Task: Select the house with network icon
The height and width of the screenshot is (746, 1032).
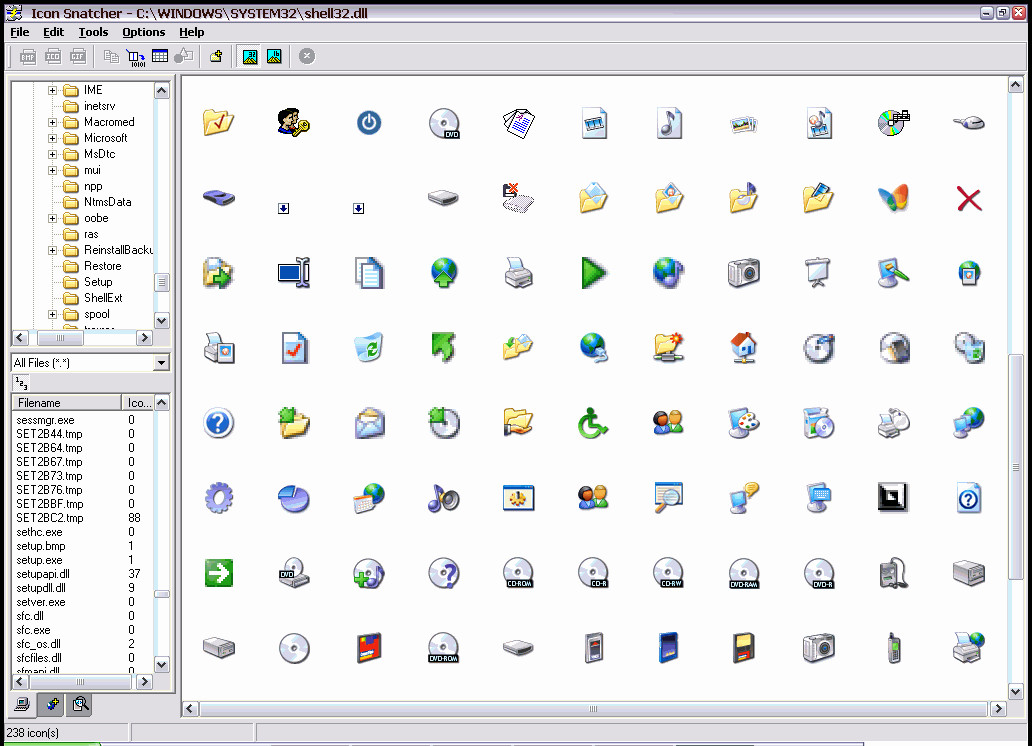Action: pos(744,348)
